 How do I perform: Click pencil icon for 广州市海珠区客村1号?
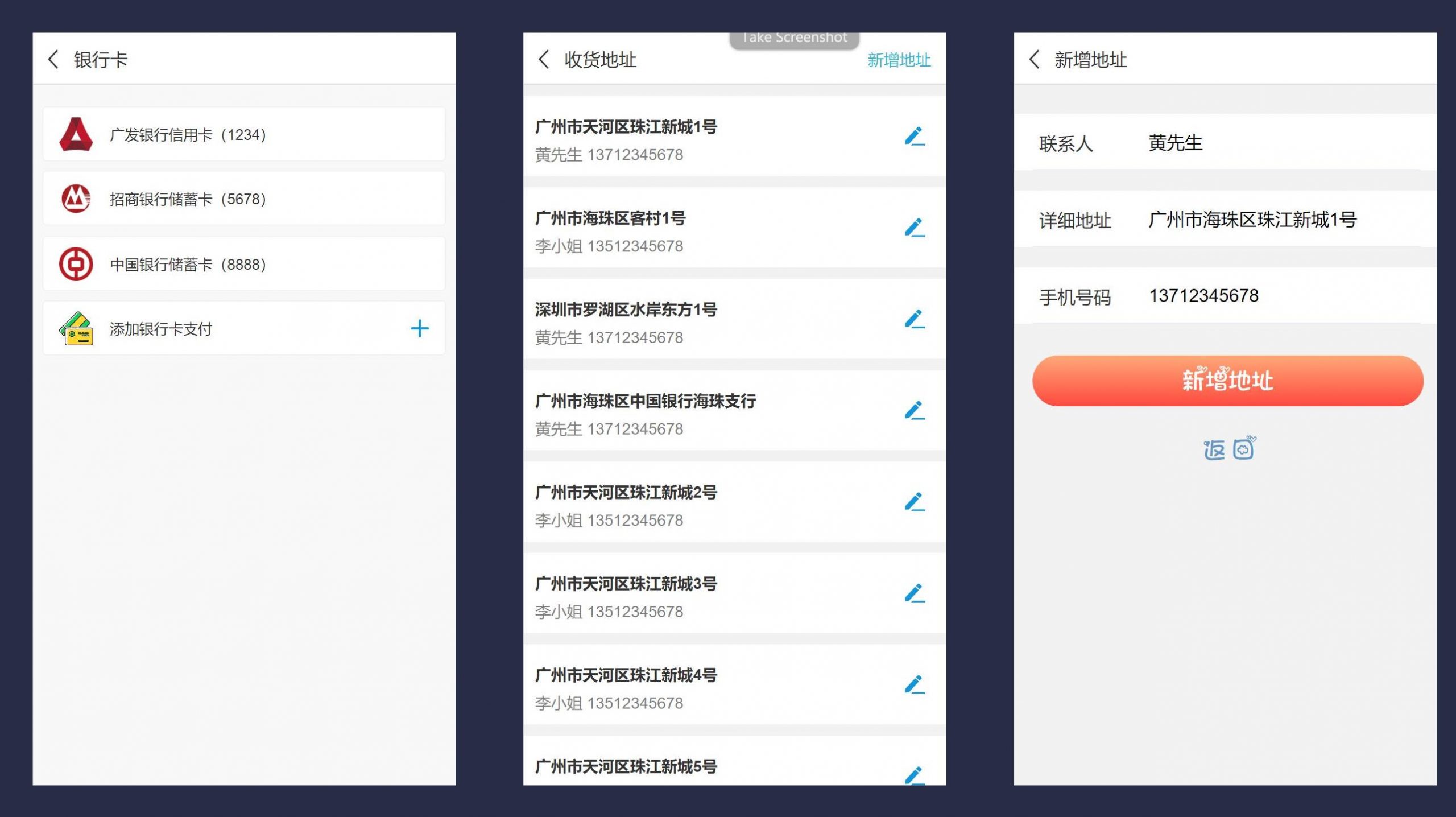click(915, 228)
